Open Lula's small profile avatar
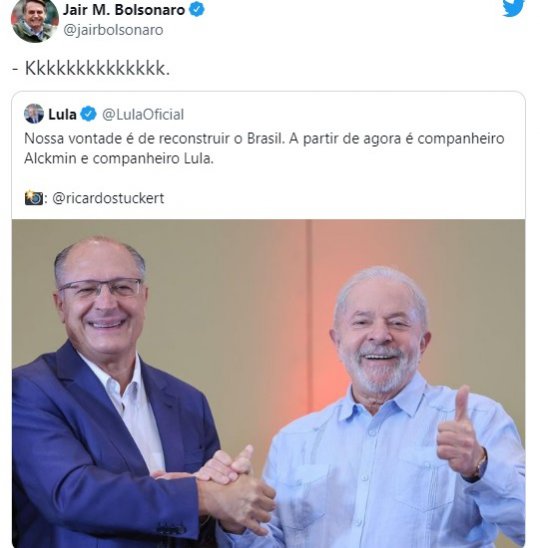Screen dimensions: 540x548 click(x=34, y=114)
